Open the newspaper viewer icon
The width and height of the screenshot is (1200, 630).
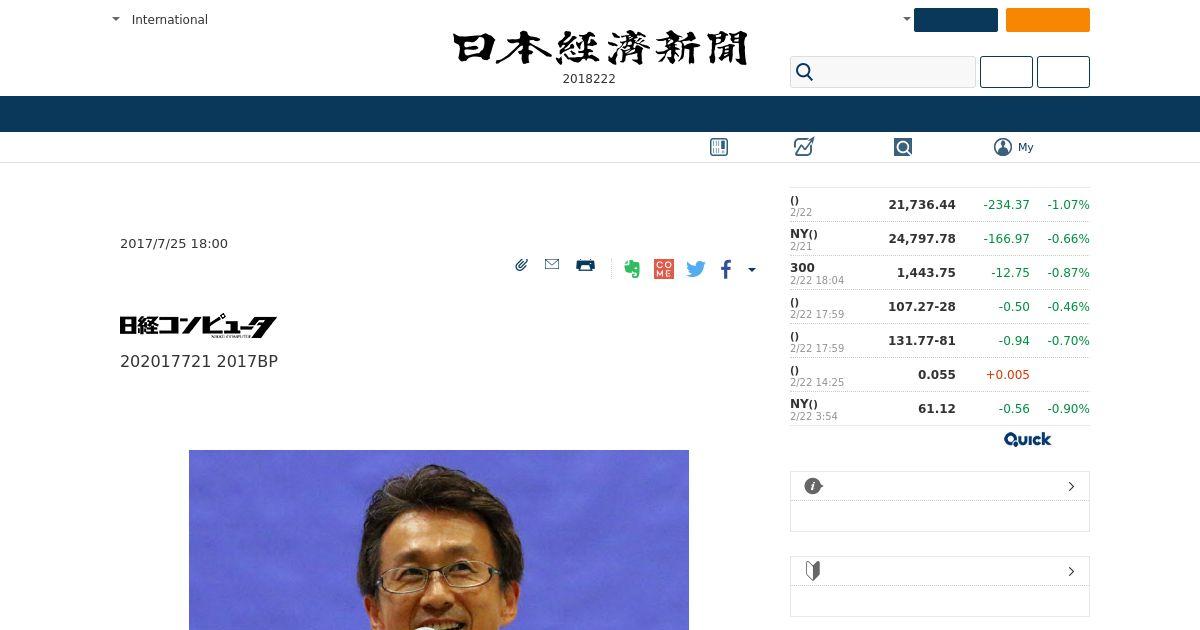pyautogui.click(x=719, y=147)
